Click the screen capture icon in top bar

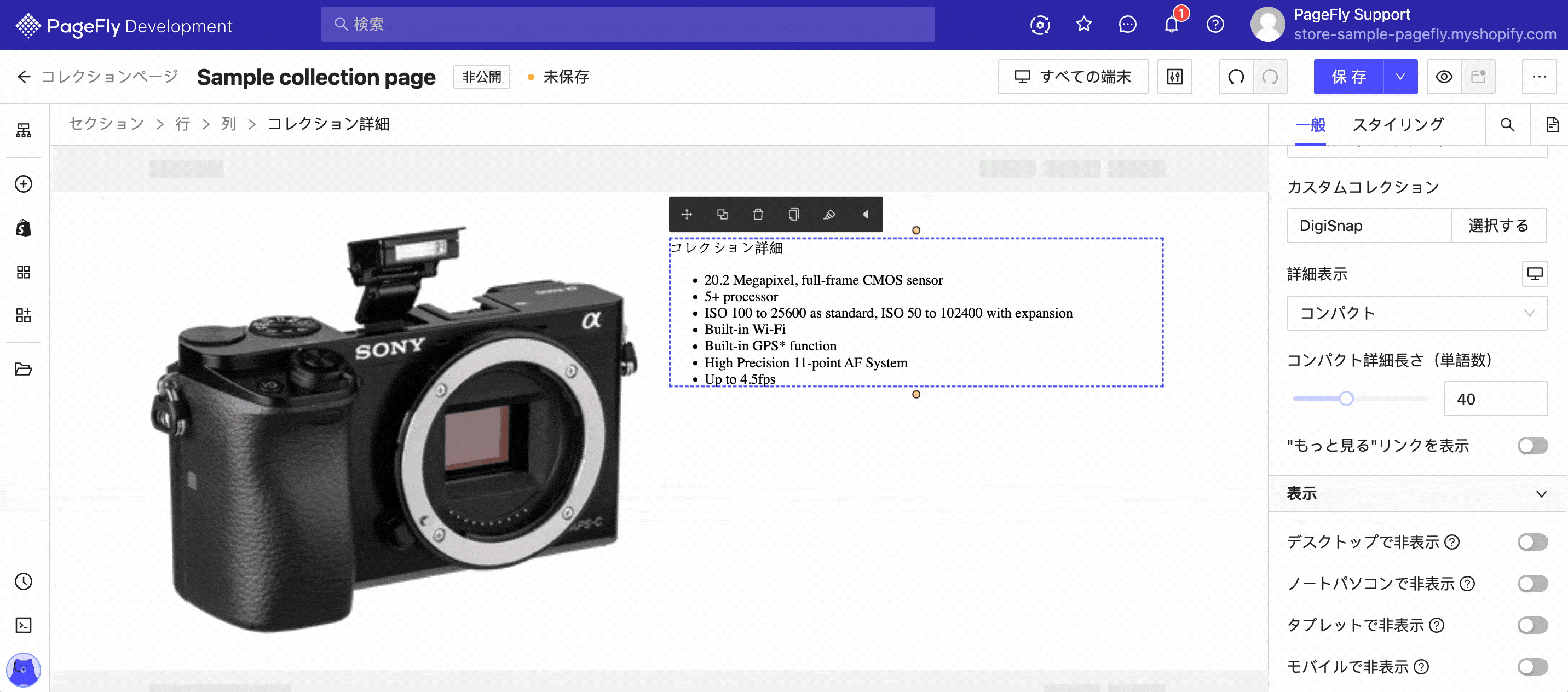(1040, 24)
